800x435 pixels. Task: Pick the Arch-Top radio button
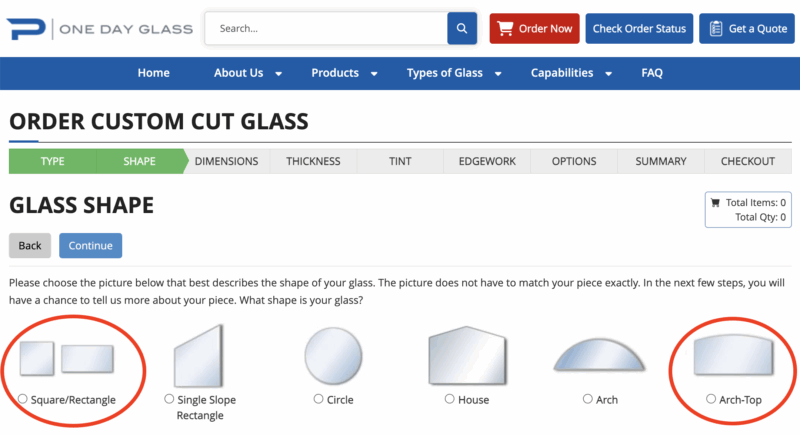coord(711,399)
